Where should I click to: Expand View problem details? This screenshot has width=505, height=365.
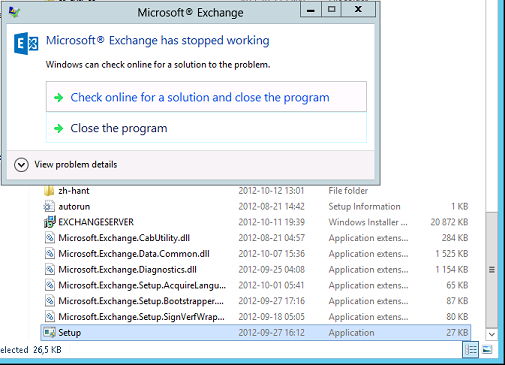(x=21, y=165)
